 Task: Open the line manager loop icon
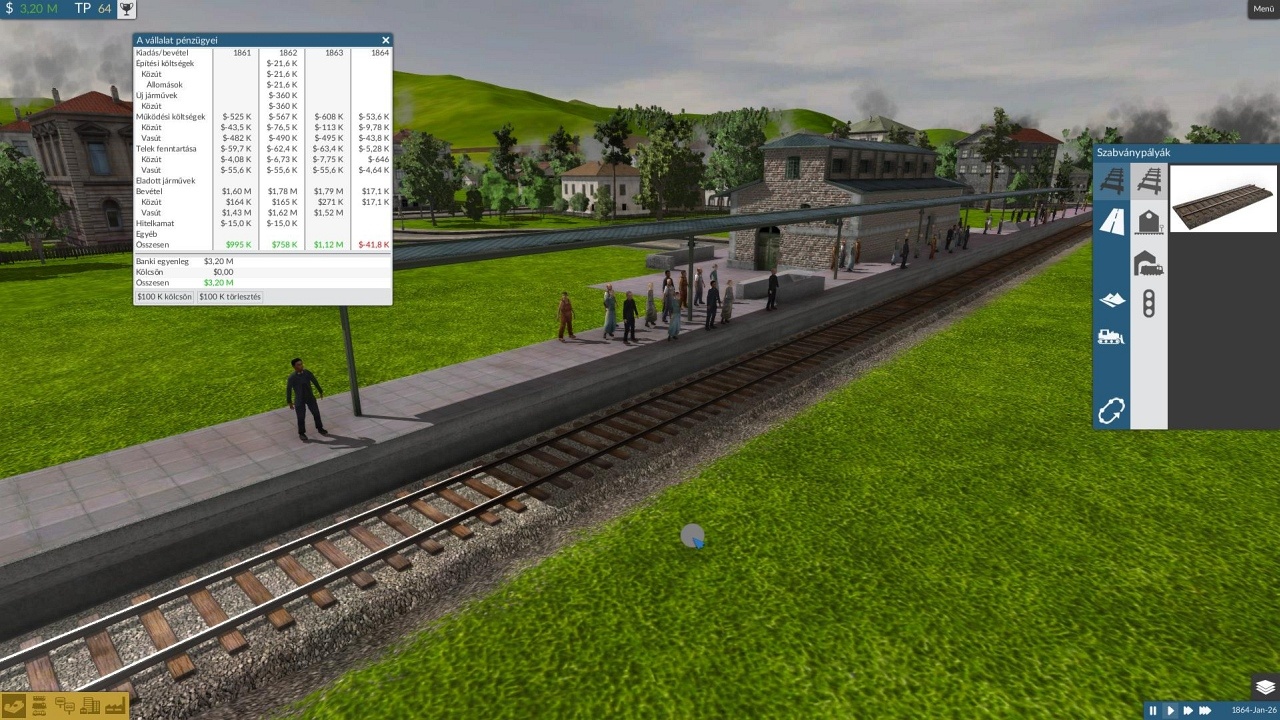tap(1111, 410)
